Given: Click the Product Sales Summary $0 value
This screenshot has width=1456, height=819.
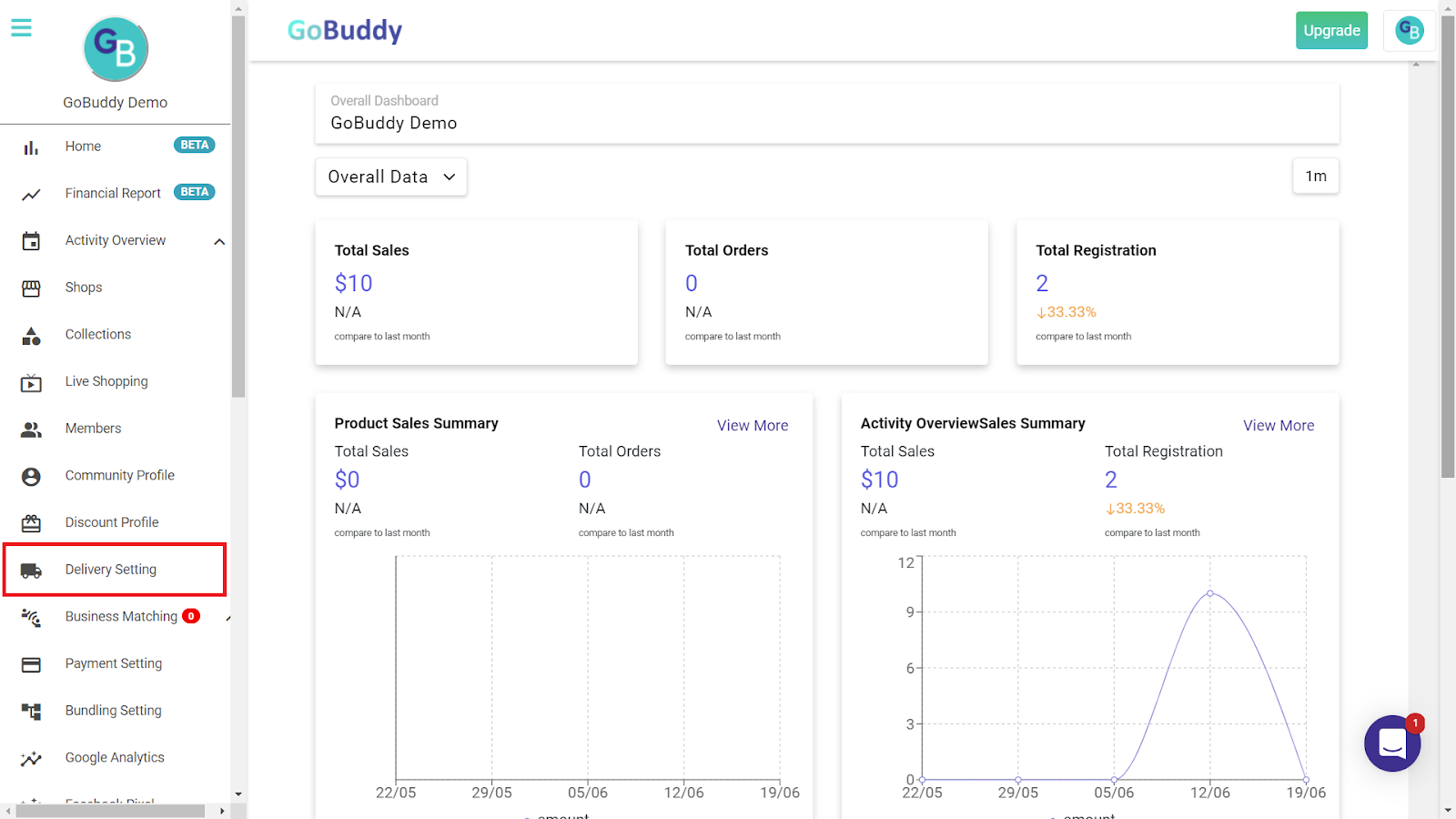Looking at the screenshot, I should (347, 480).
